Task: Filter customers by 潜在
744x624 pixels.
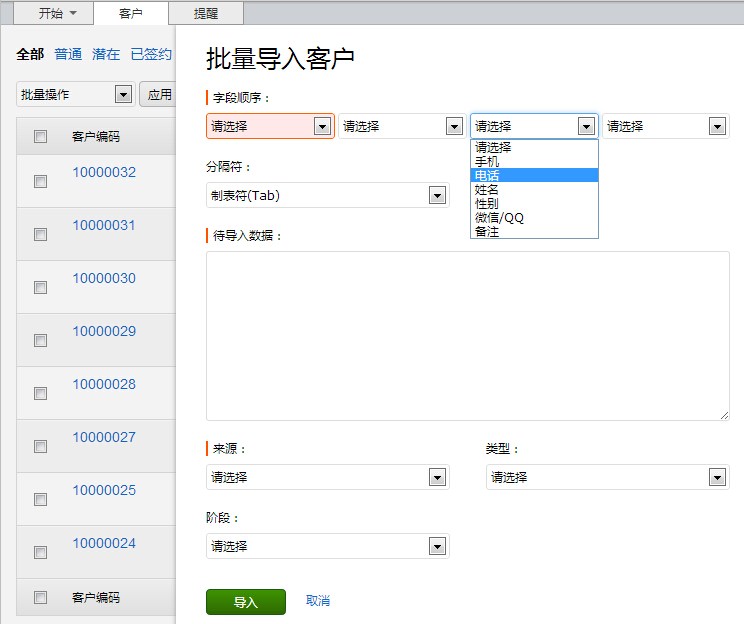Action: (106, 54)
